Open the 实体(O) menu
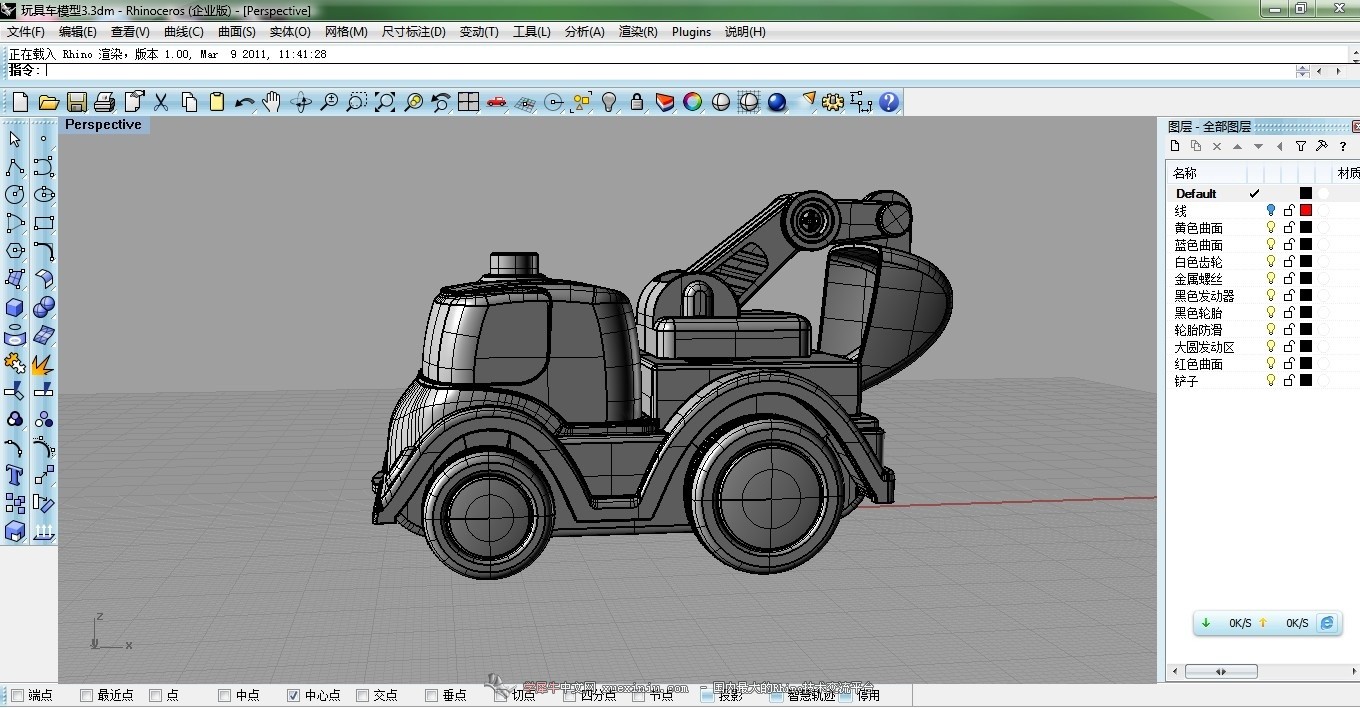The height and width of the screenshot is (708, 1360). [x=290, y=32]
